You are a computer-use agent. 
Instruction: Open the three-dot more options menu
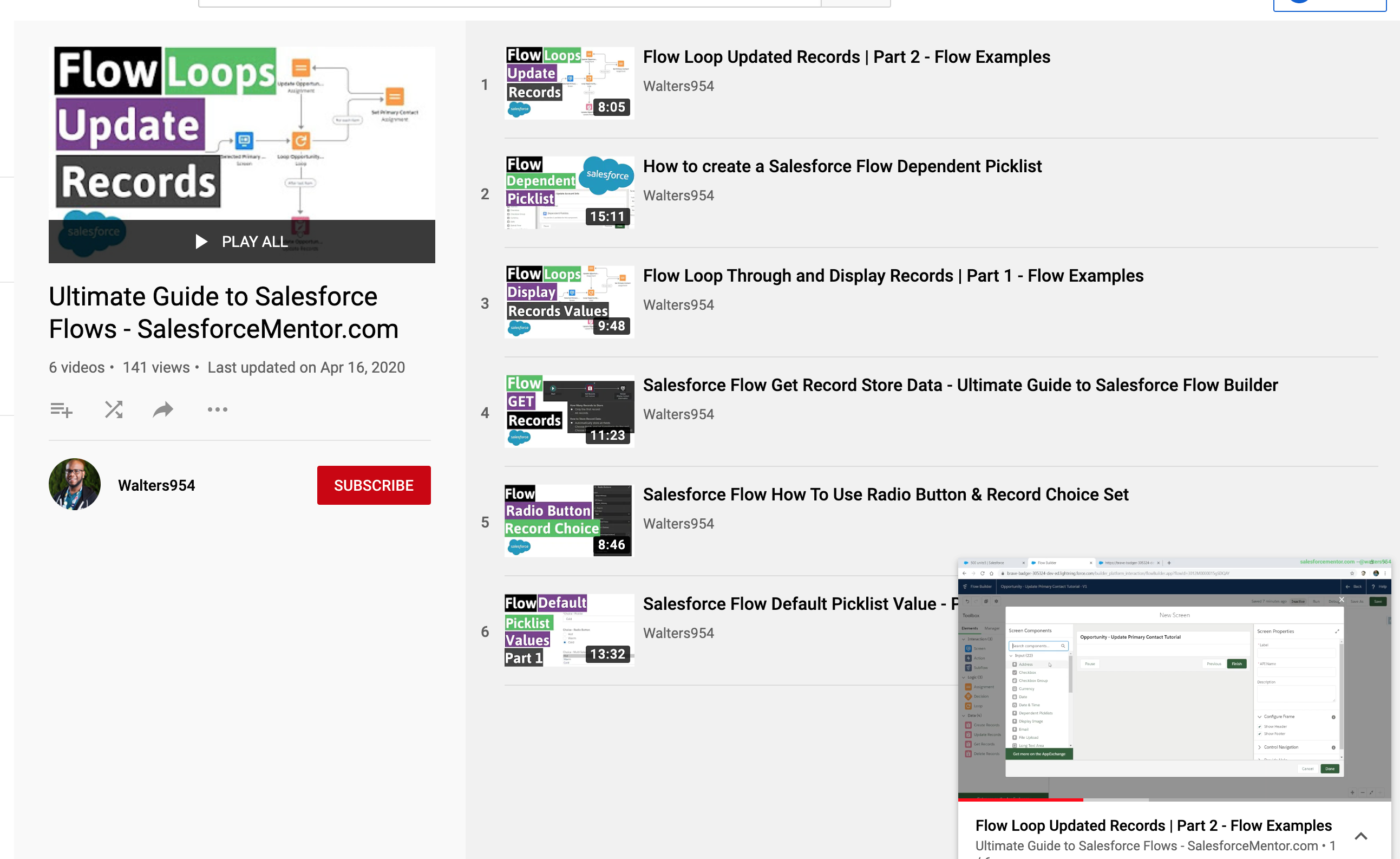click(x=217, y=409)
